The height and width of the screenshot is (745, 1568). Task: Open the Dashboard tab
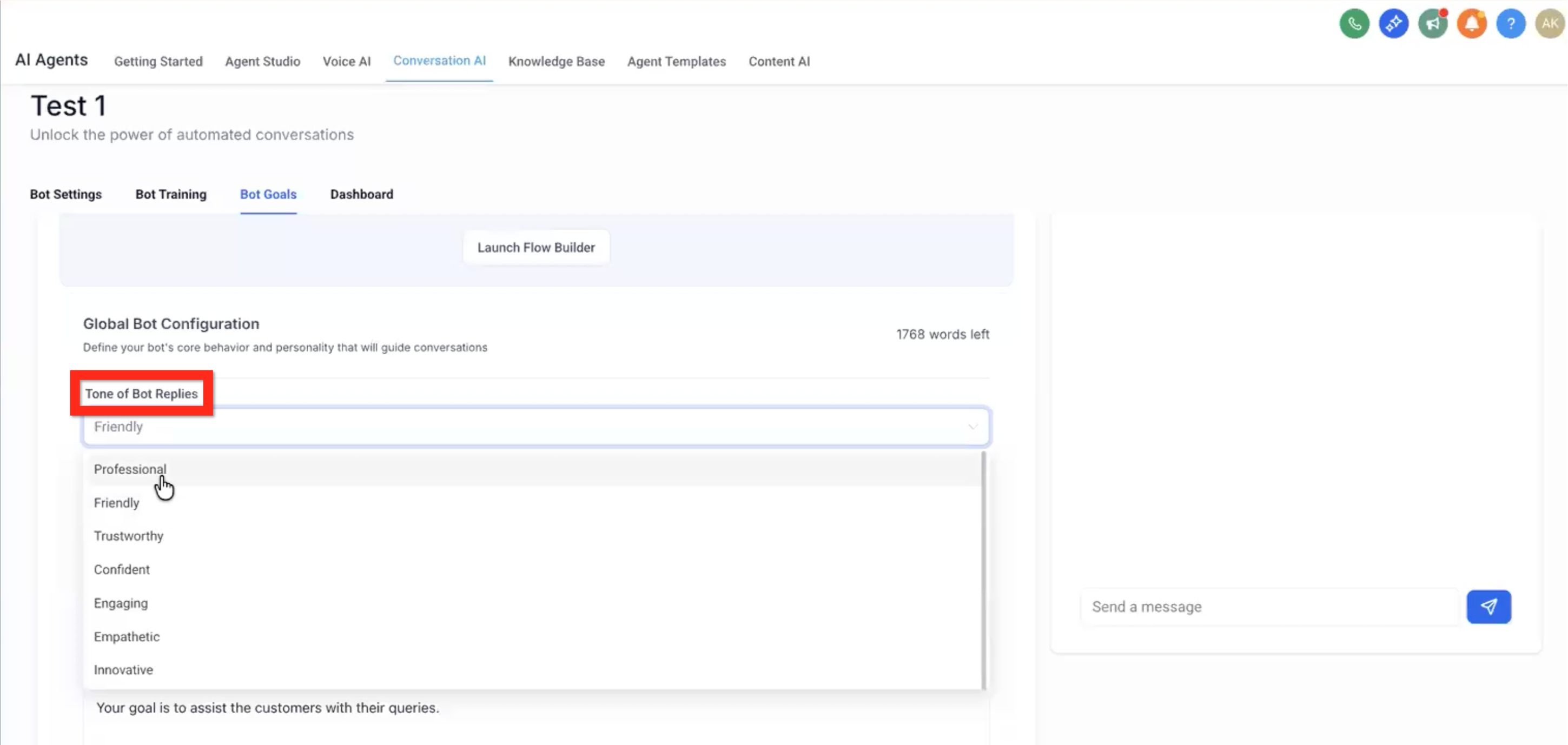coord(361,194)
